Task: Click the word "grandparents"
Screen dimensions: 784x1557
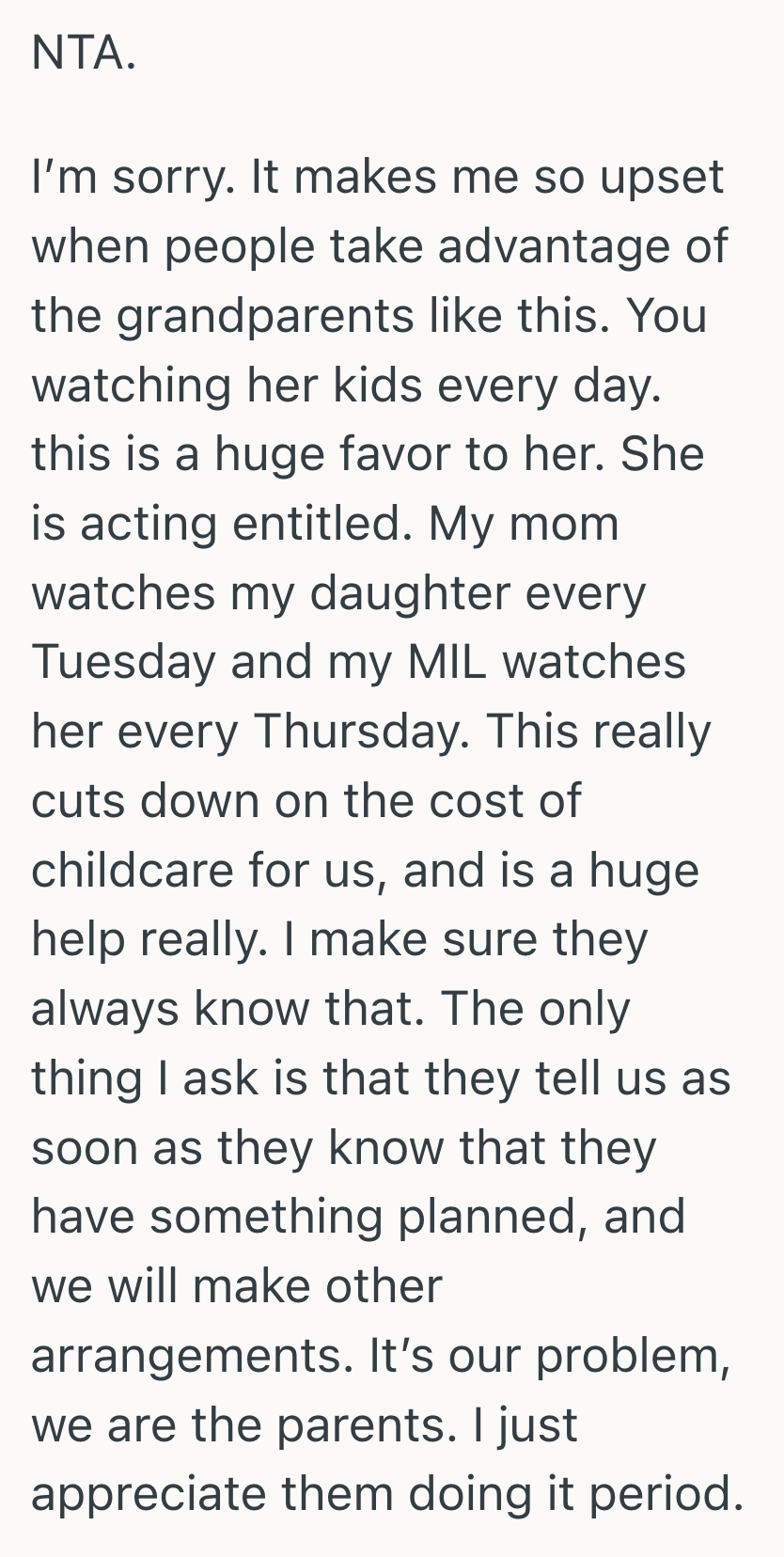Action: (264, 316)
